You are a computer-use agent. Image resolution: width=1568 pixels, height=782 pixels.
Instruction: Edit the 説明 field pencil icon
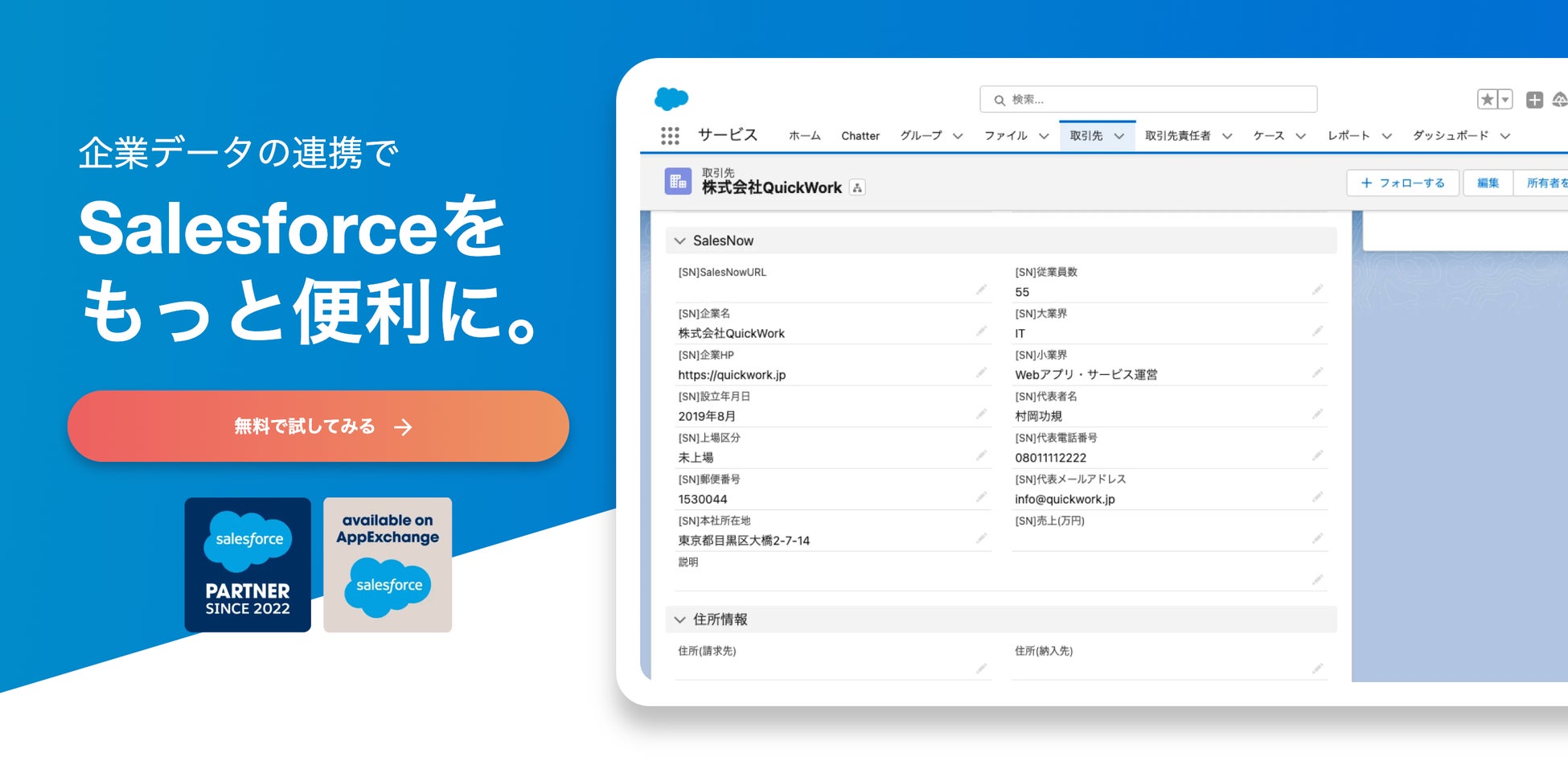pos(1317,580)
